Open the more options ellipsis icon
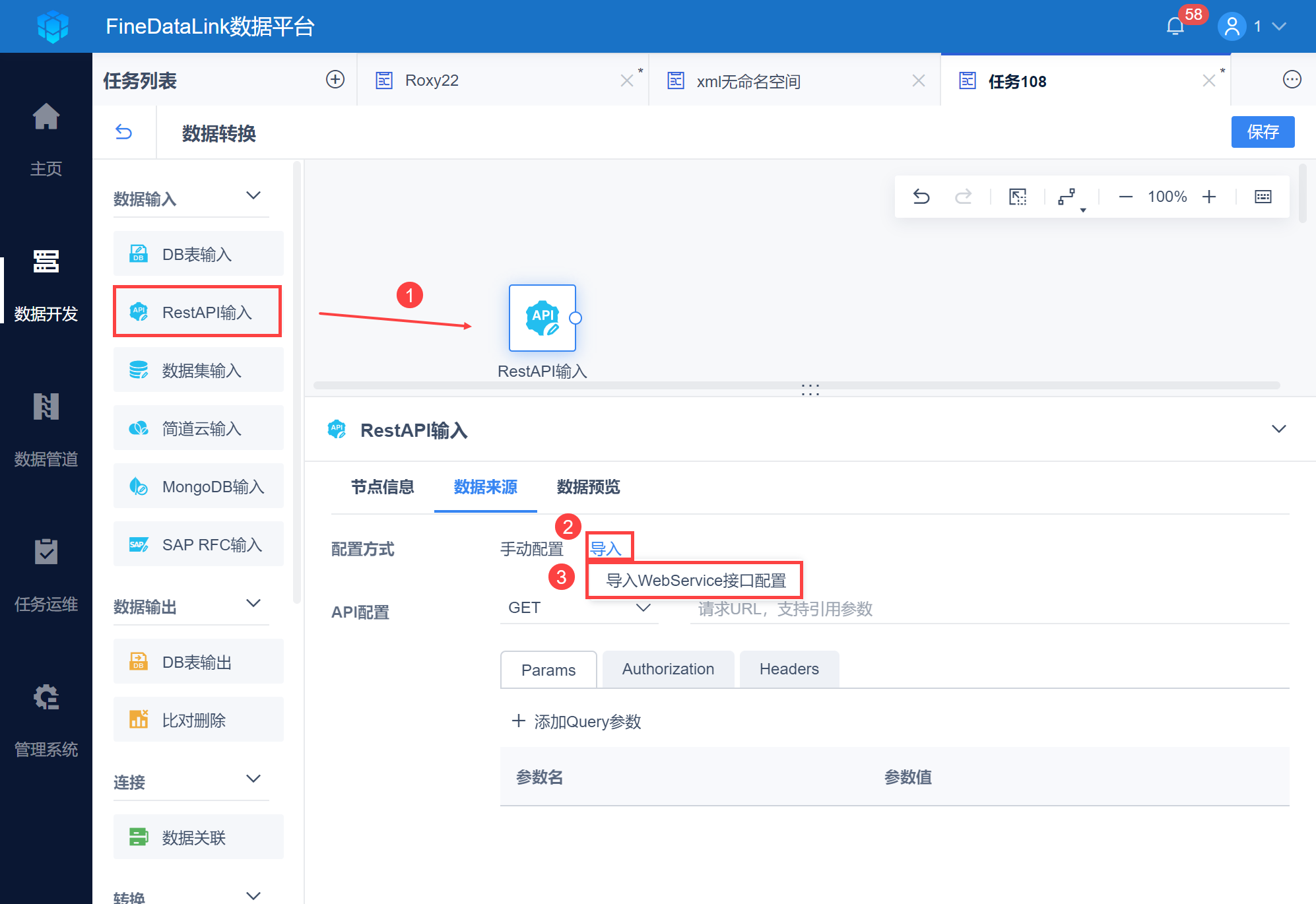The image size is (1316, 904). (x=1292, y=80)
